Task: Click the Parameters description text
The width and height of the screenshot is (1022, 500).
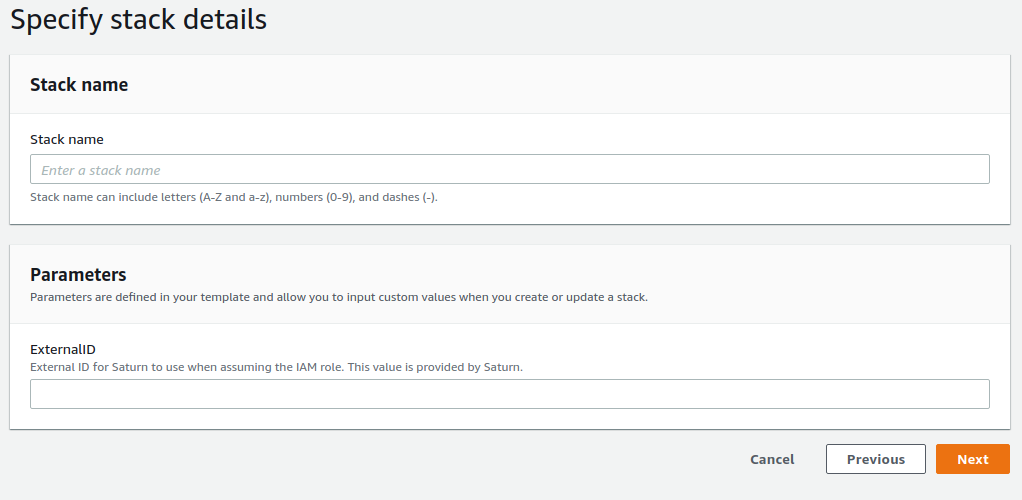Action: 339,297
